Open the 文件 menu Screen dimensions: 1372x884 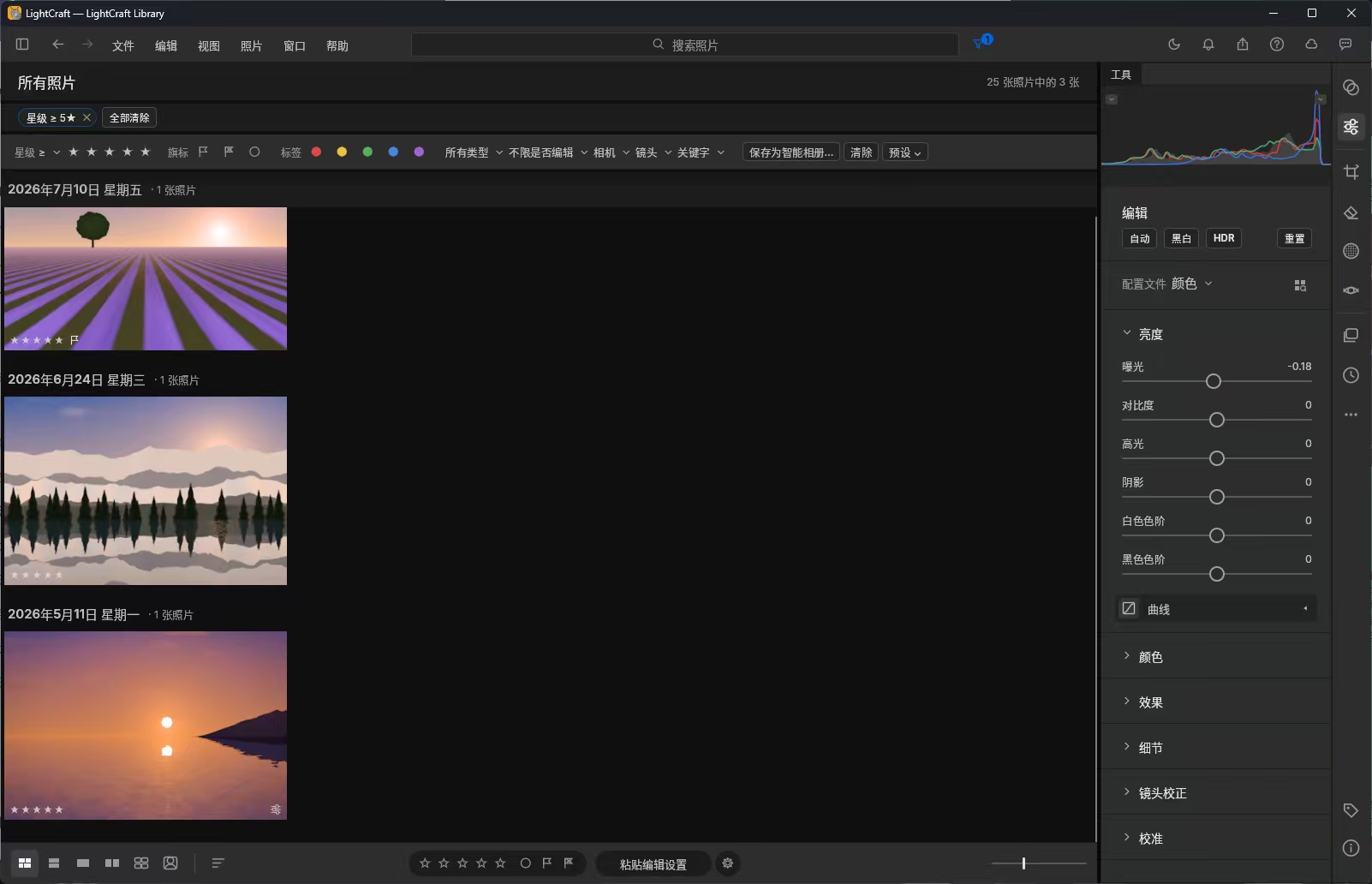click(x=123, y=45)
